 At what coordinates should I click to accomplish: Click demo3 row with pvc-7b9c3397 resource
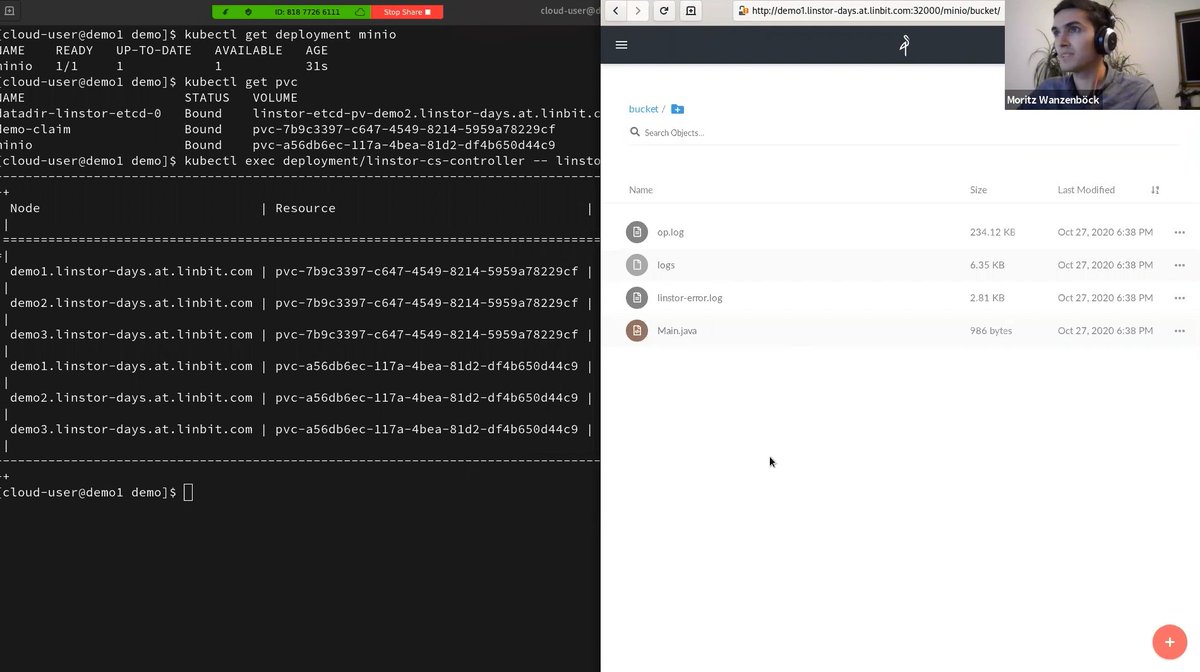click(x=300, y=334)
